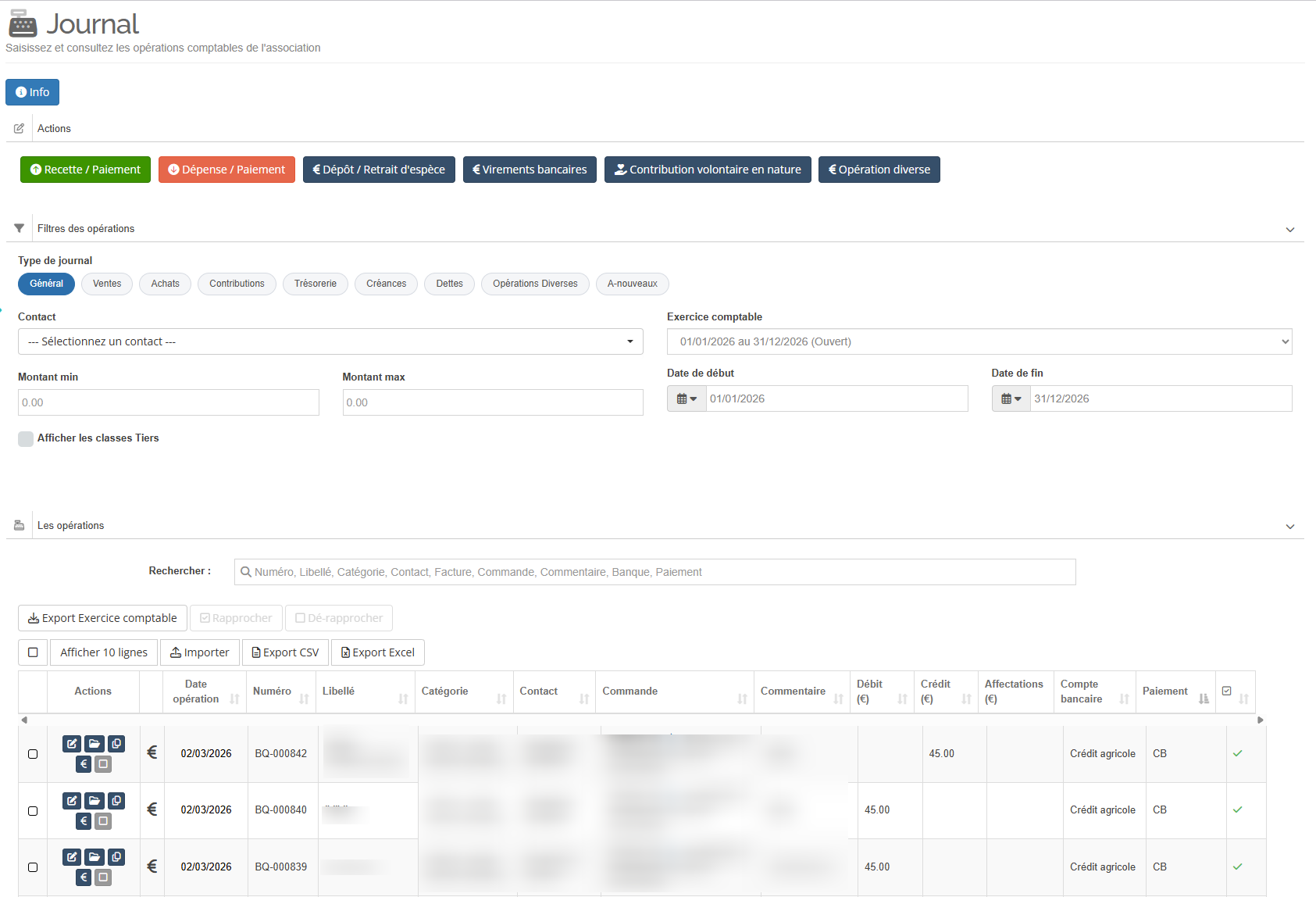Click the Montant min input field

click(168, 402)
